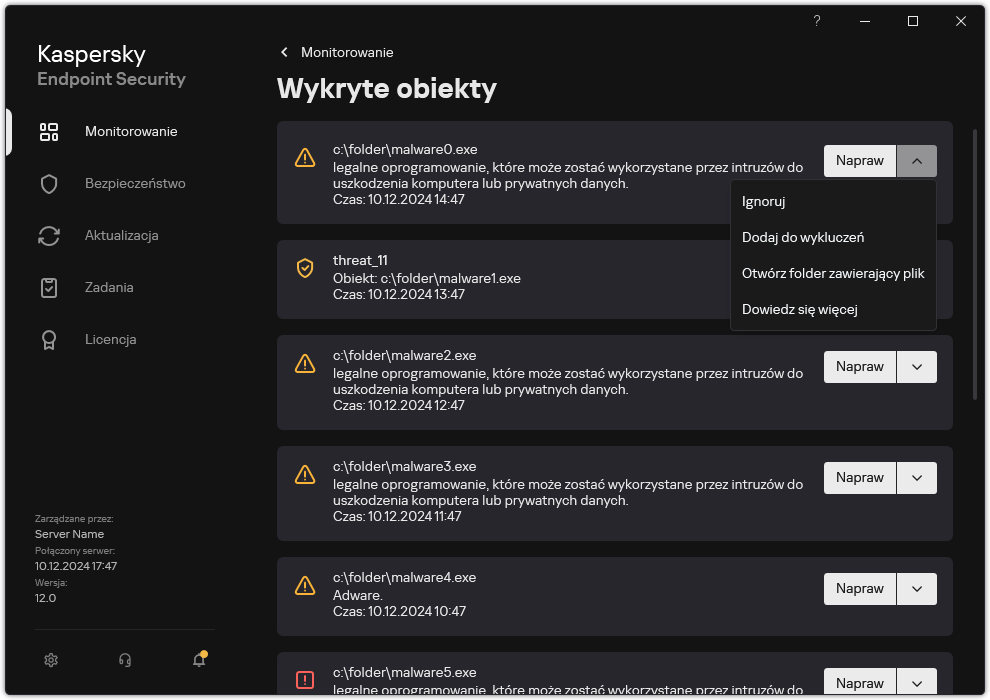The height and width of the screenshot is (700, 990).
Task: Click the warning icon beside malware0.exe
Action: (x=305, y=158)
